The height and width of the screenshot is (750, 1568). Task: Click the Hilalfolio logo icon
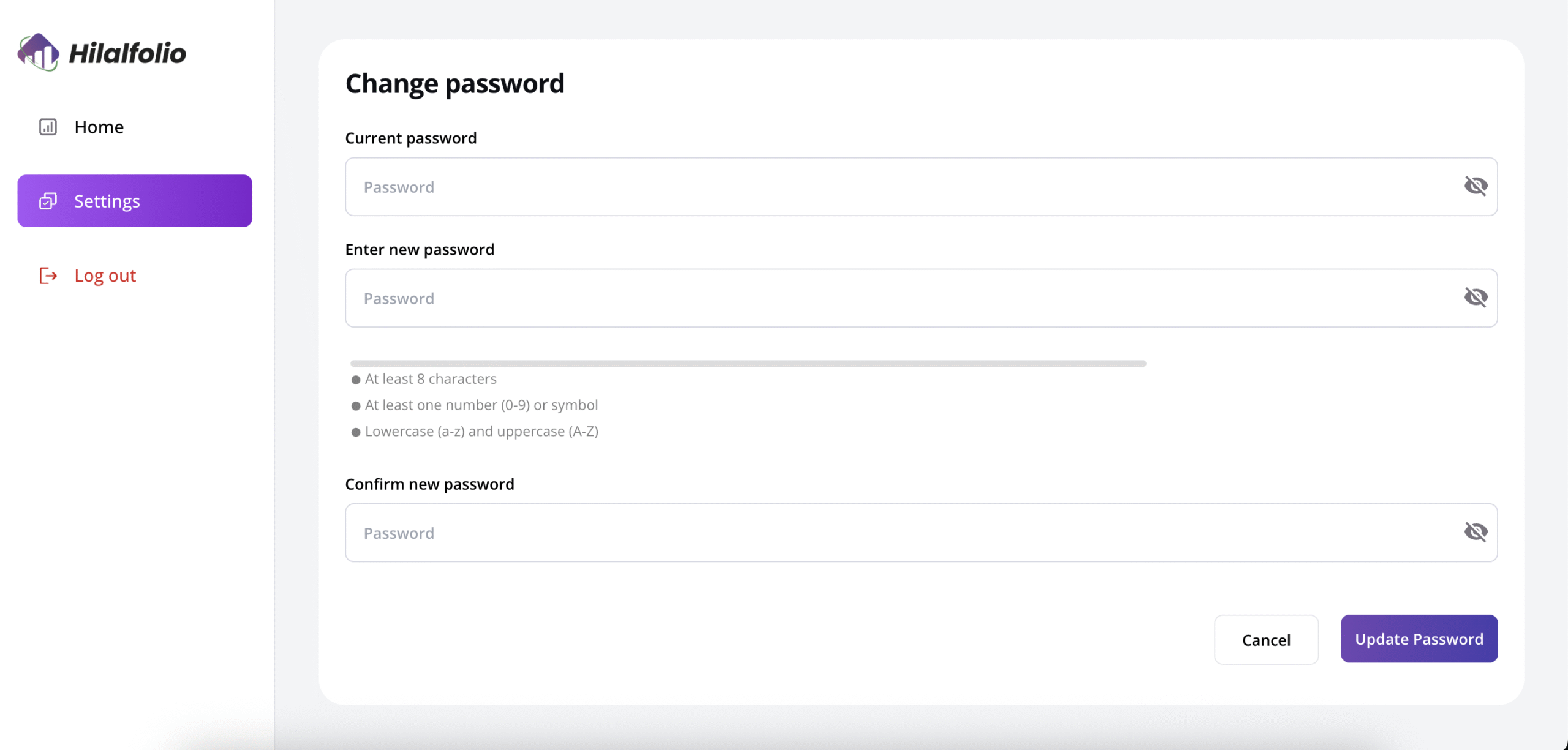pyautogui.click(x=39, y=53)
